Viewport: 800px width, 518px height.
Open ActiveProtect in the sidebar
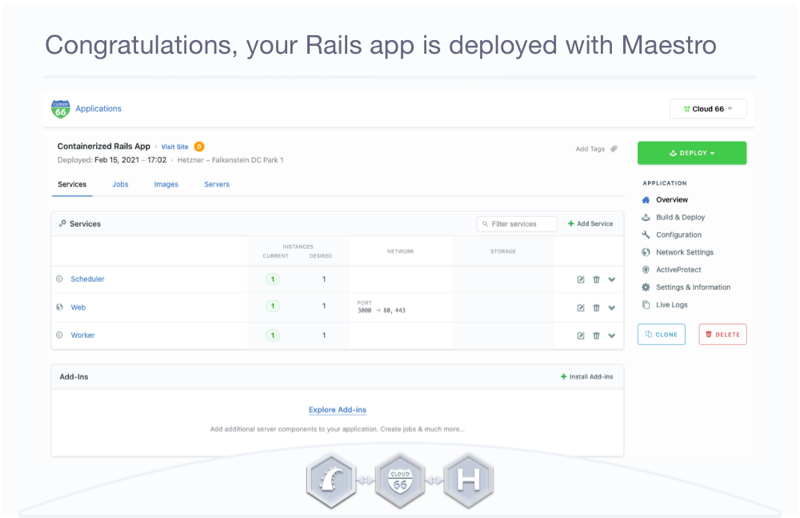(679, 269)
